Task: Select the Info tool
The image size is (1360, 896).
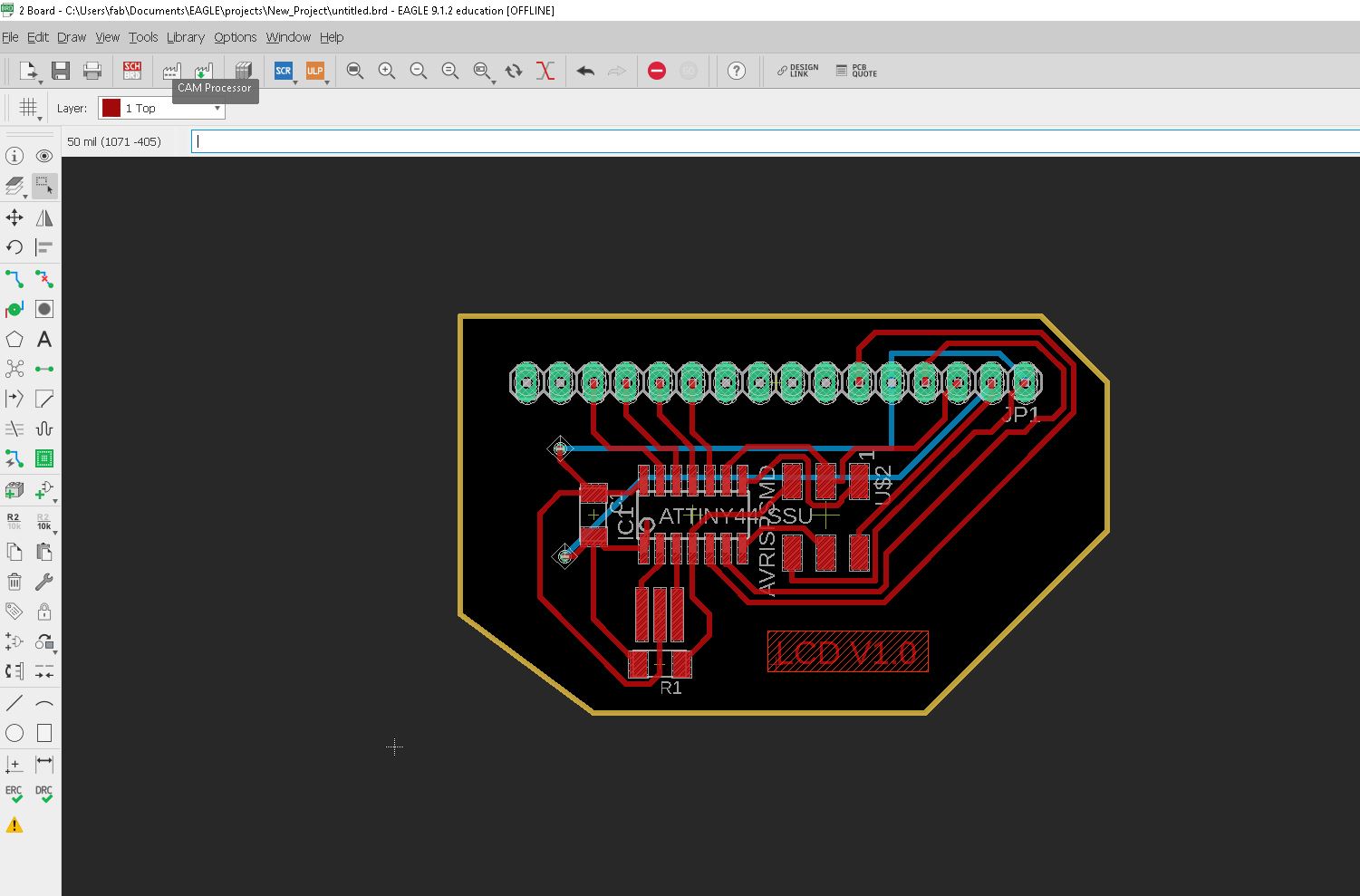Action: tap(14, 156)
